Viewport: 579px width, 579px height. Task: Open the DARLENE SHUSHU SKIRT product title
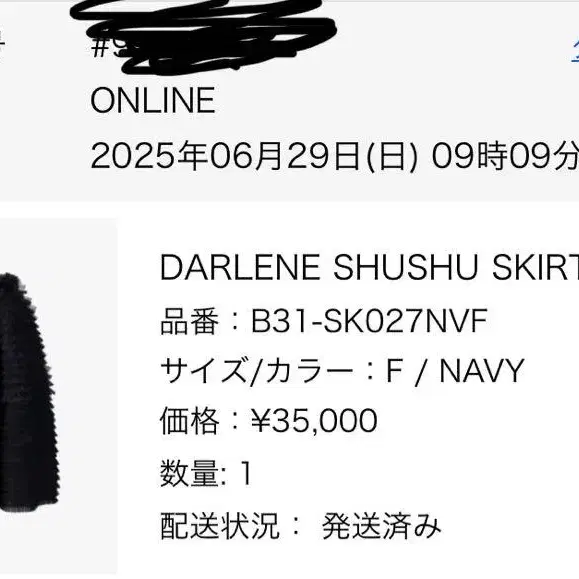tap(369, 267)
